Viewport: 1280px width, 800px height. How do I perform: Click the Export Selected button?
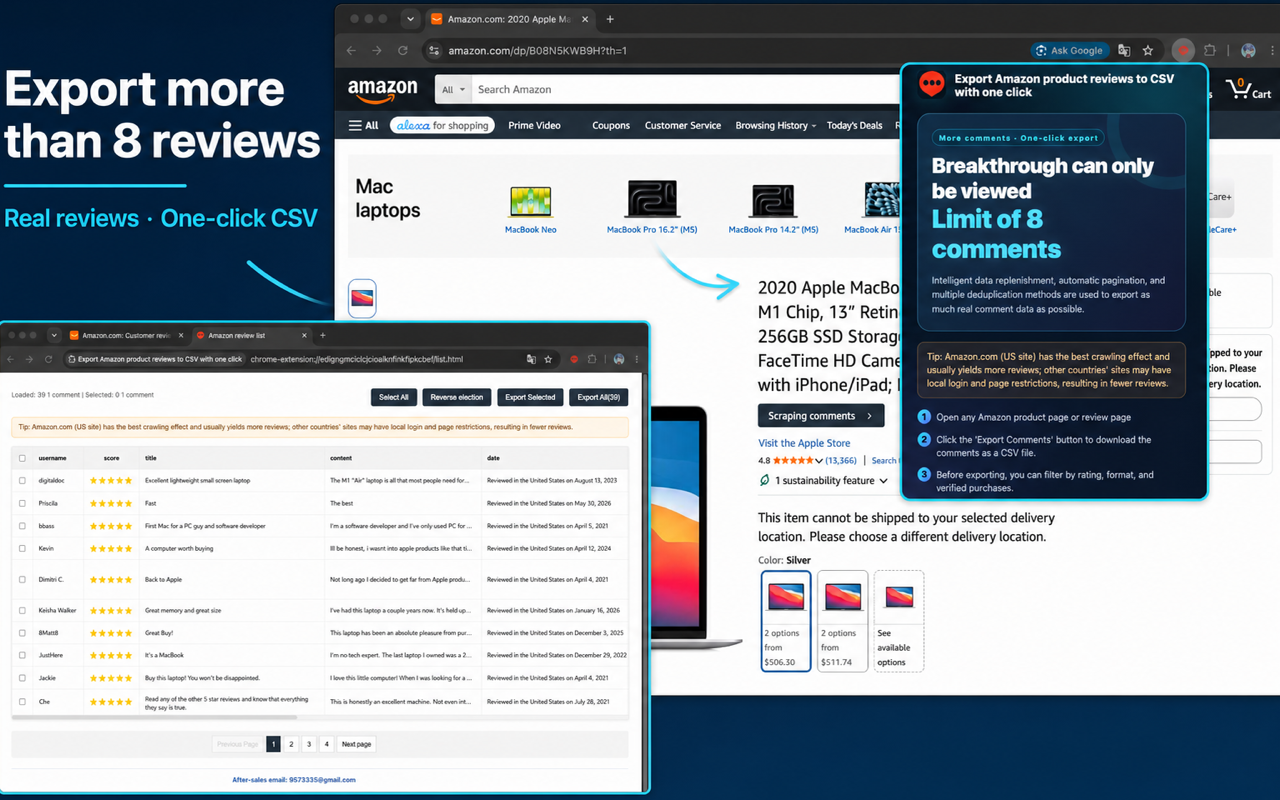530,397
